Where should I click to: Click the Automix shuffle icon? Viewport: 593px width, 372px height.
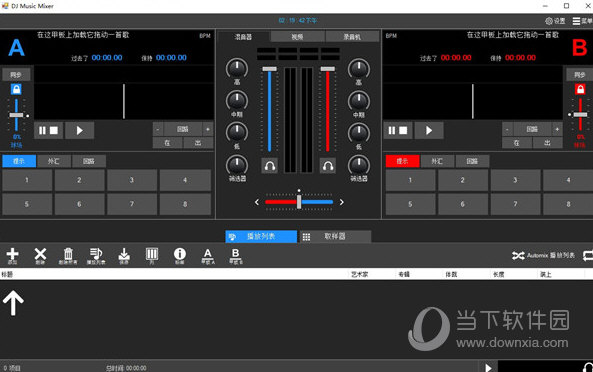point(518,256)
